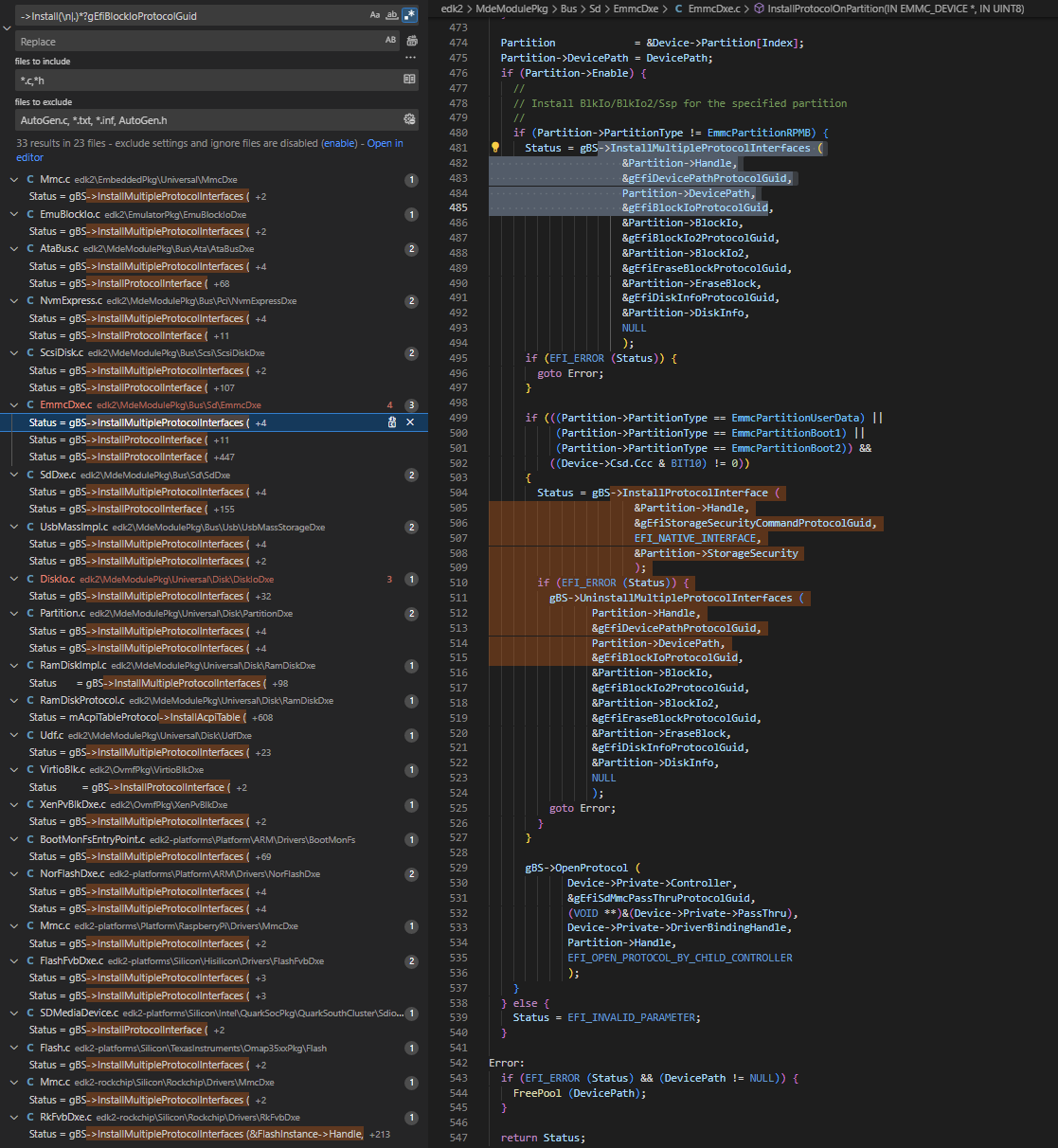Select the RkFvbDxe.c file row
This screenshot has height=1148, width=1058.
coord(214,1118)
